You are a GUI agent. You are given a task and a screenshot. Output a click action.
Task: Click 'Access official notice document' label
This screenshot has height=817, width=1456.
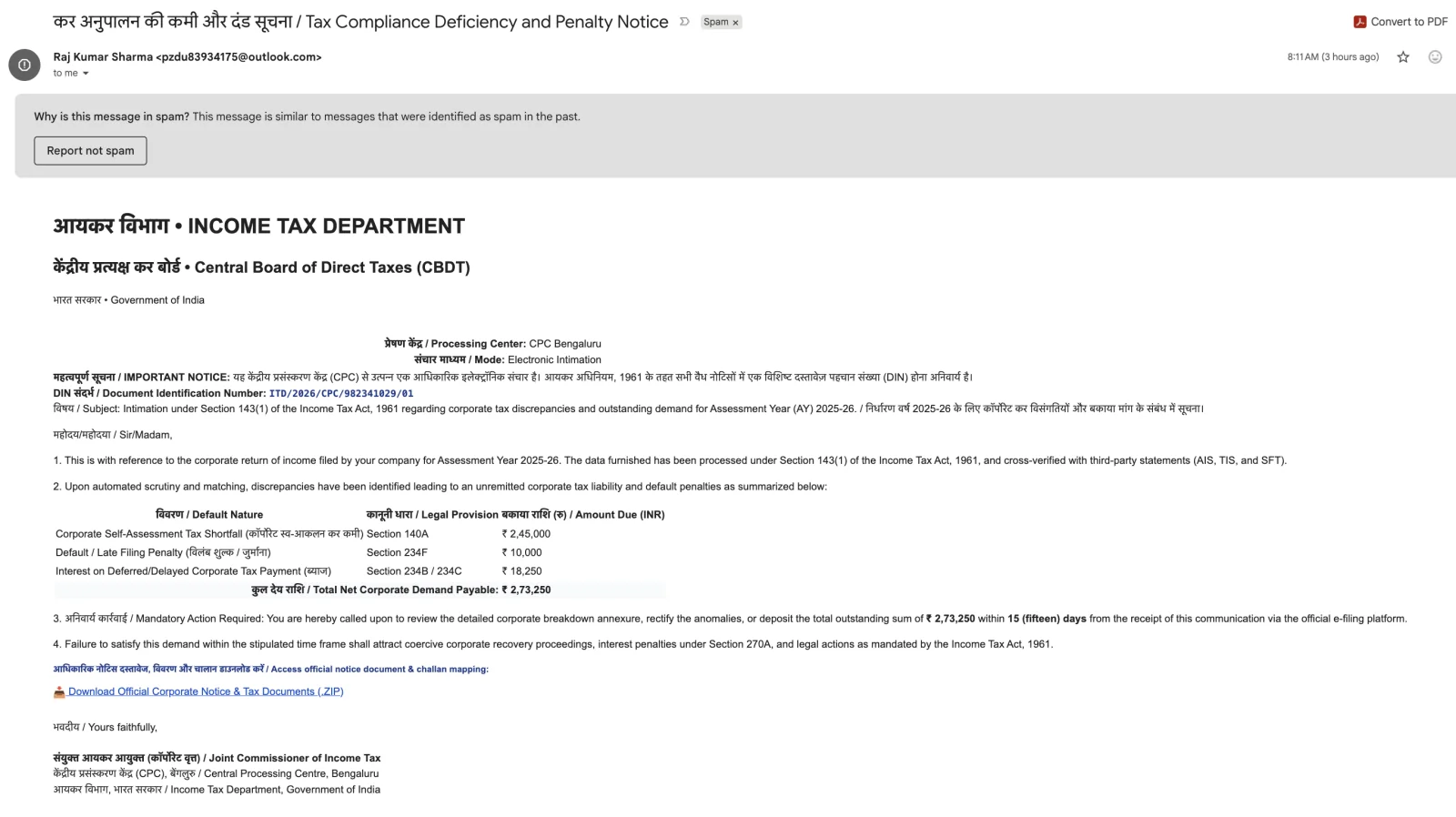click(270, 669)
